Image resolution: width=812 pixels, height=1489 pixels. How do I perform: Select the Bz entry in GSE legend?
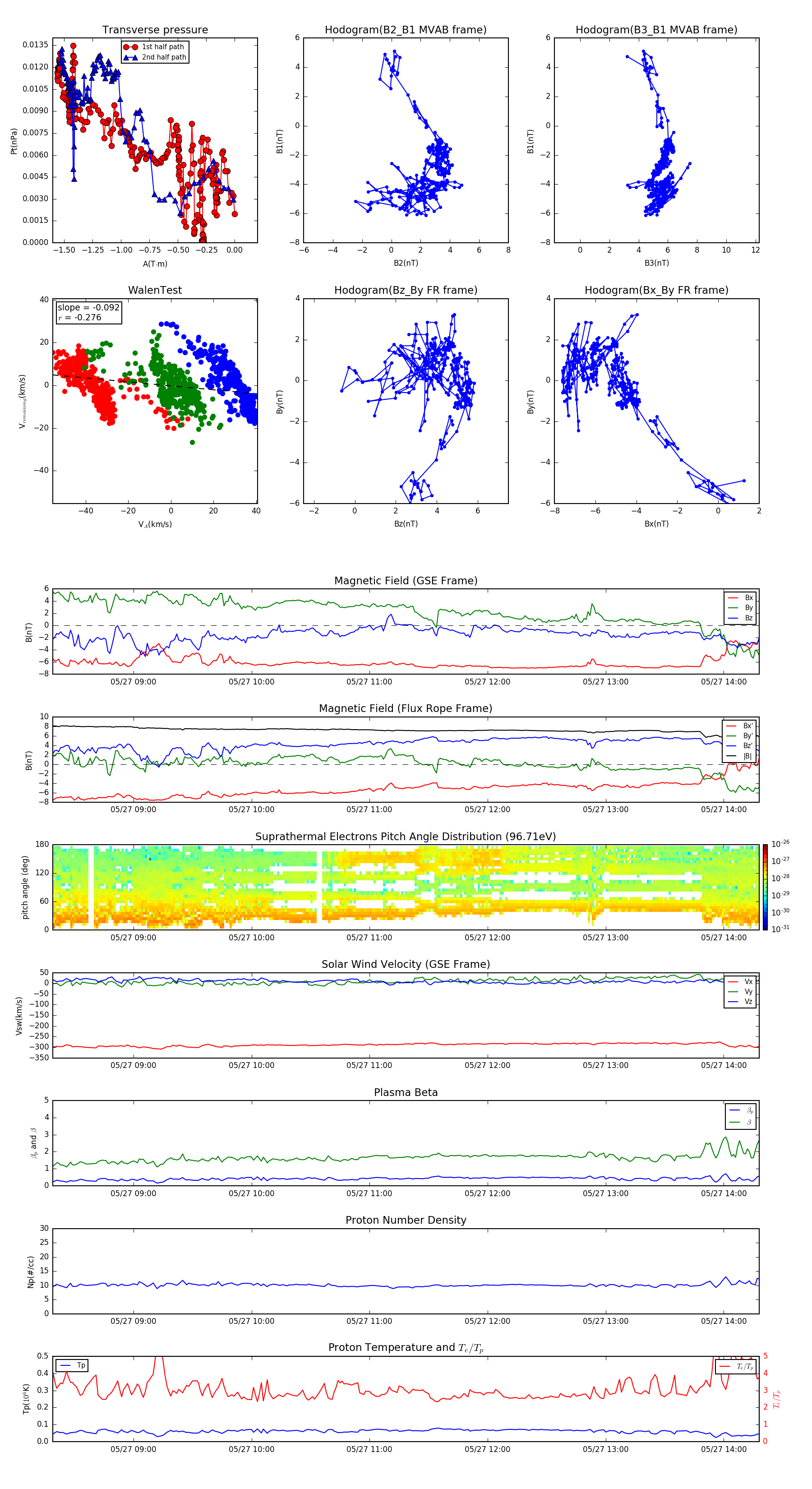point(741,618)
